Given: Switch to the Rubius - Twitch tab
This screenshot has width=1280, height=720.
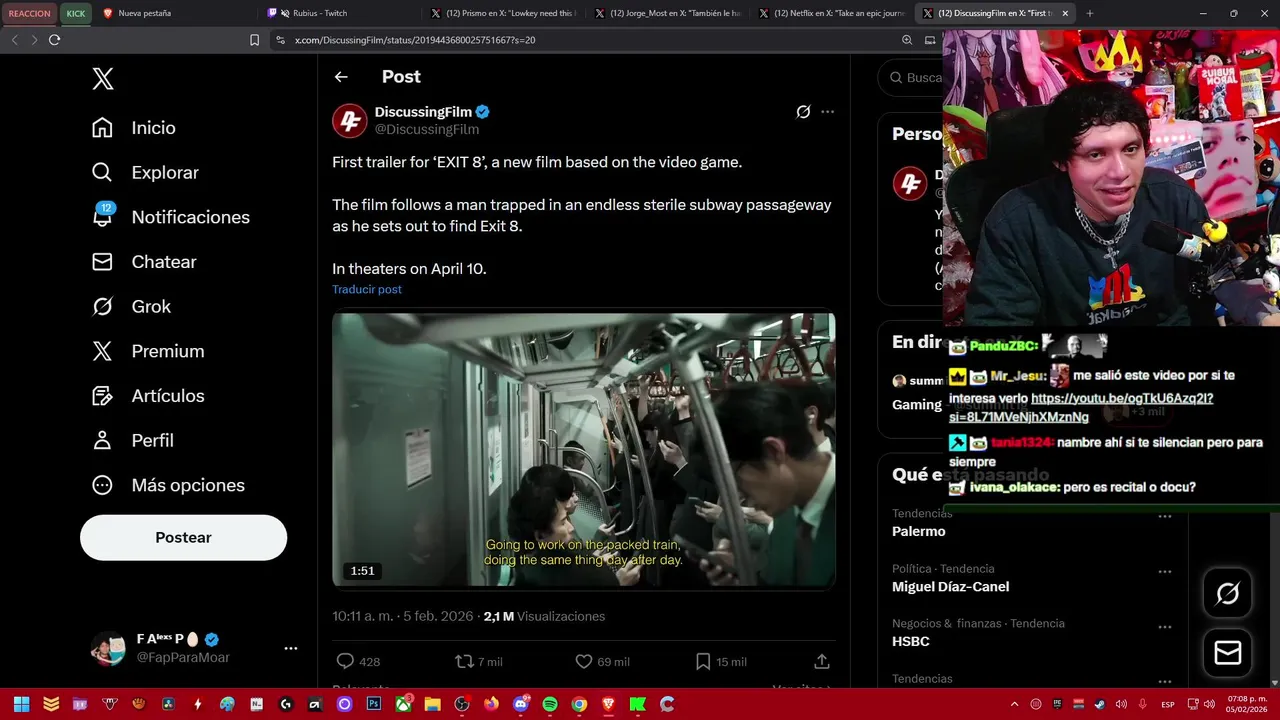Looking at the screenshot, I should pyautogui.click(x=340, y=13).
